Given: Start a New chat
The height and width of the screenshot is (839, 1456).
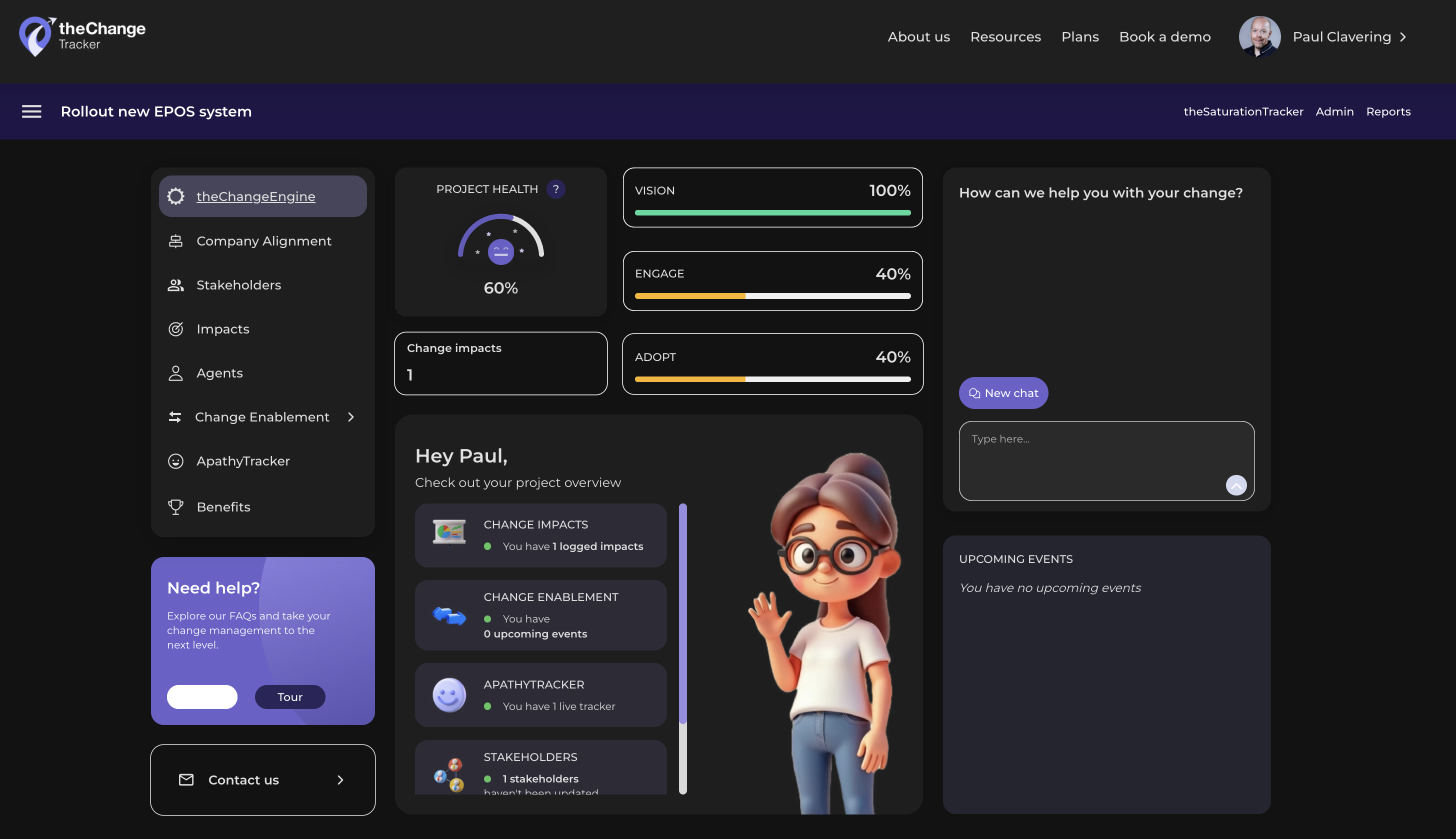Looking at the screenshot, I should coord(1003,393).
